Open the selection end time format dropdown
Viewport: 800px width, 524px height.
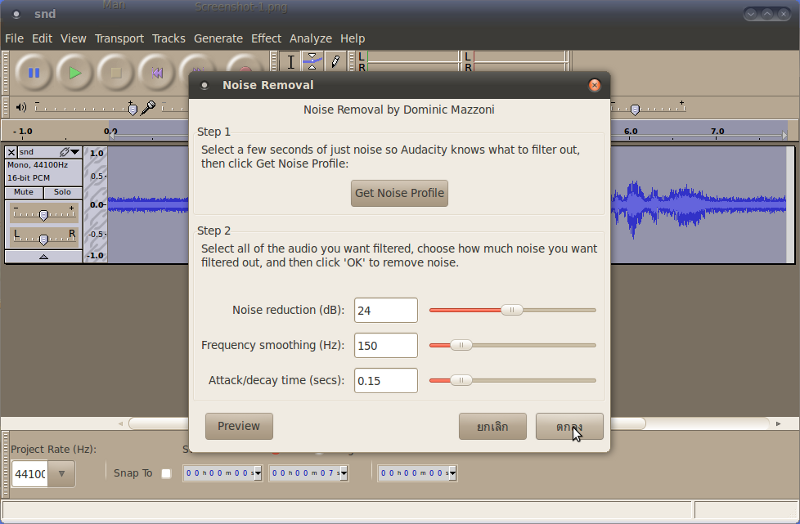coord(344,473)
